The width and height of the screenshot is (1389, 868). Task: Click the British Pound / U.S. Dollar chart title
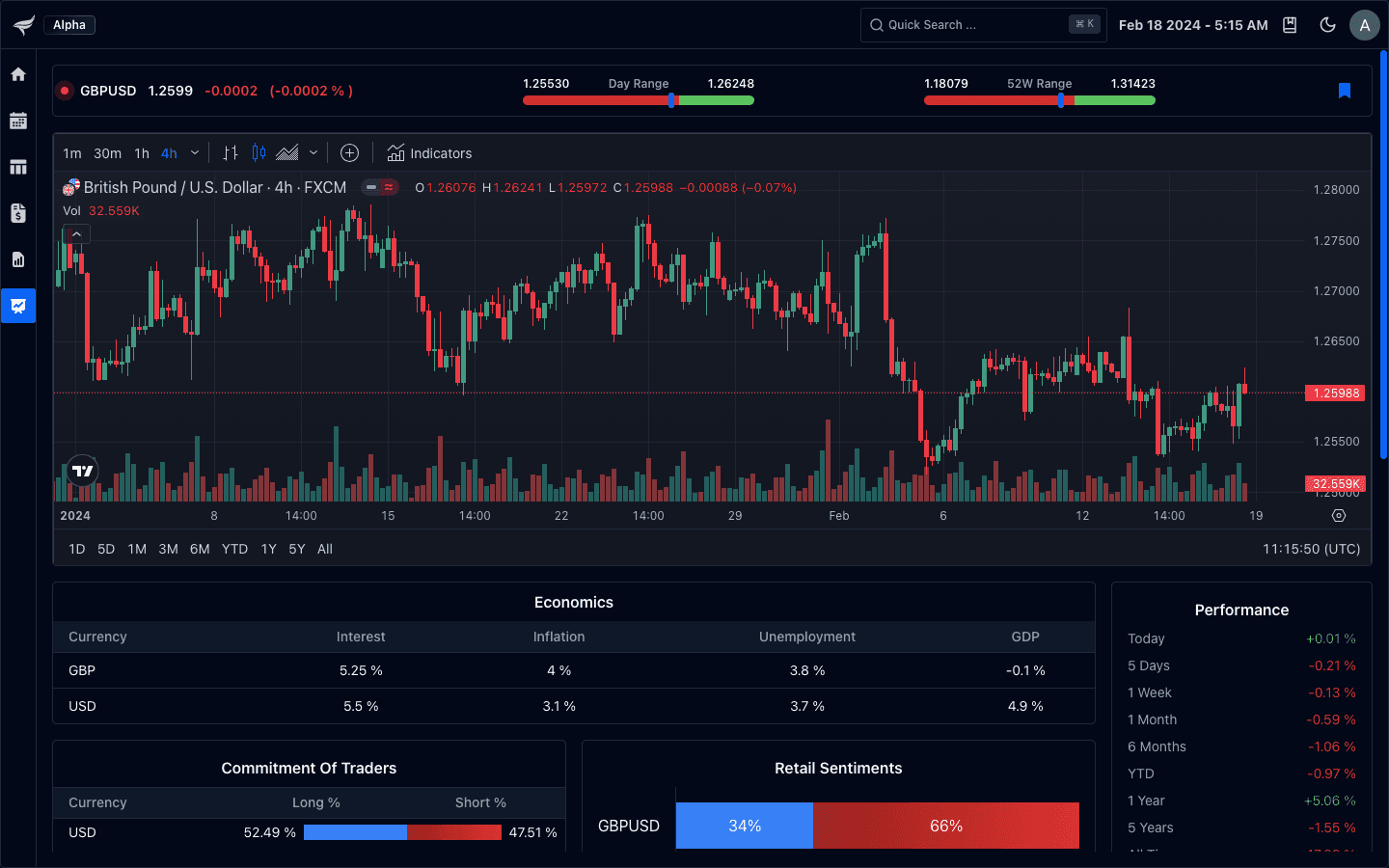click(215, 188)
